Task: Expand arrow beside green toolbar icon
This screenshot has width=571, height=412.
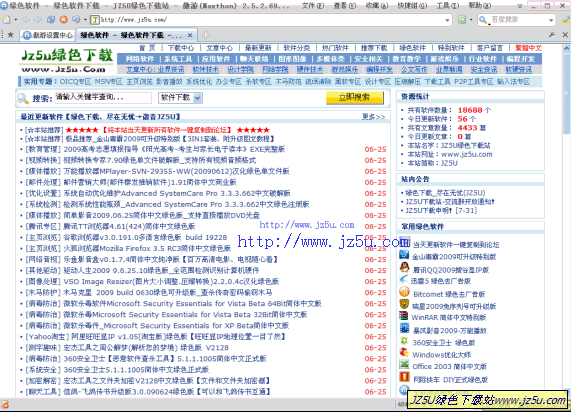Action: pos(471,20)
